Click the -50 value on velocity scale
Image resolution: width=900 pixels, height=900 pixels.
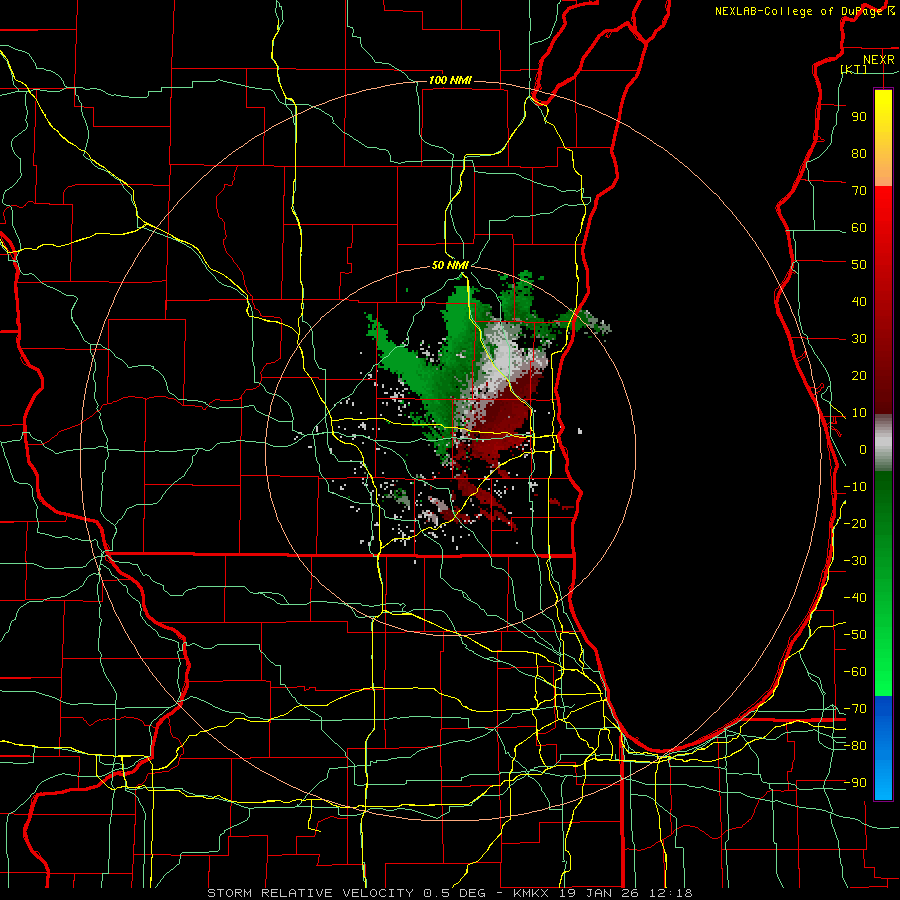coord(855,635)
